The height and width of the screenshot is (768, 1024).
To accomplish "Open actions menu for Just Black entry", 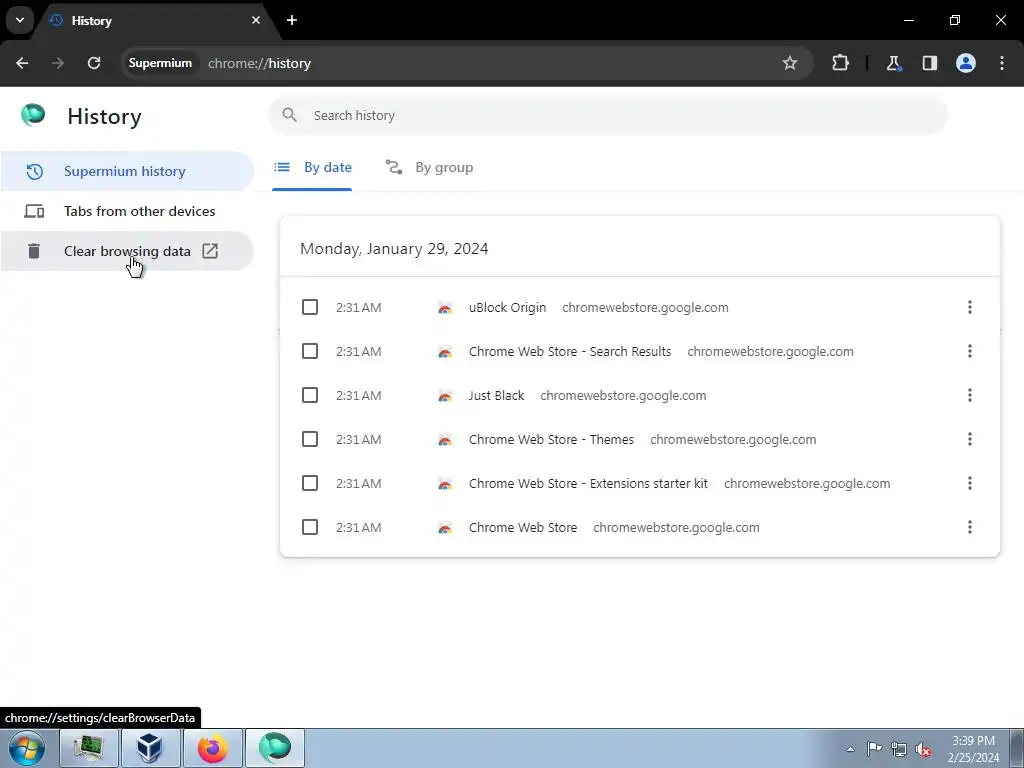I will click(970, 395).
